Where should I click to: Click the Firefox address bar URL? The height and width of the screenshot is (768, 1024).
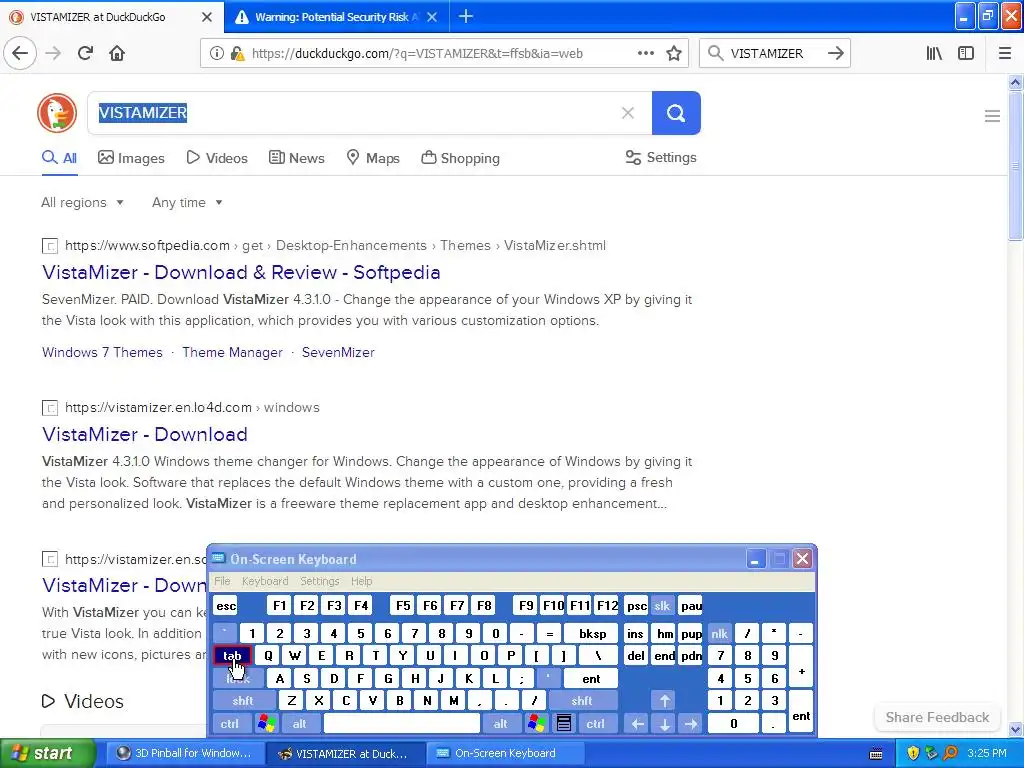point(417,54)
